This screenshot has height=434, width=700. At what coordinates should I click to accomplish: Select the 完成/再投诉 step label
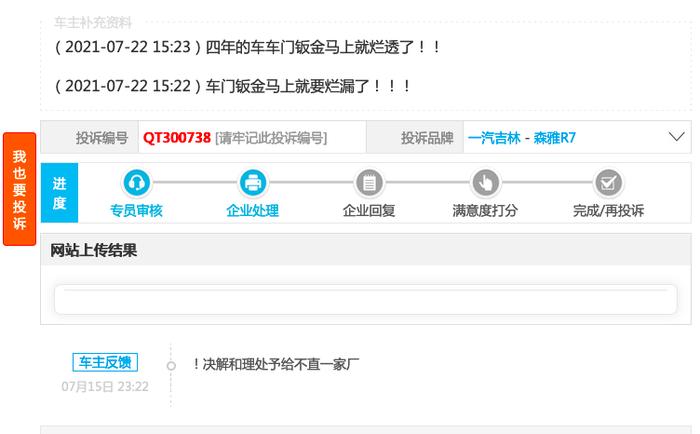click(x=608, y=210)
